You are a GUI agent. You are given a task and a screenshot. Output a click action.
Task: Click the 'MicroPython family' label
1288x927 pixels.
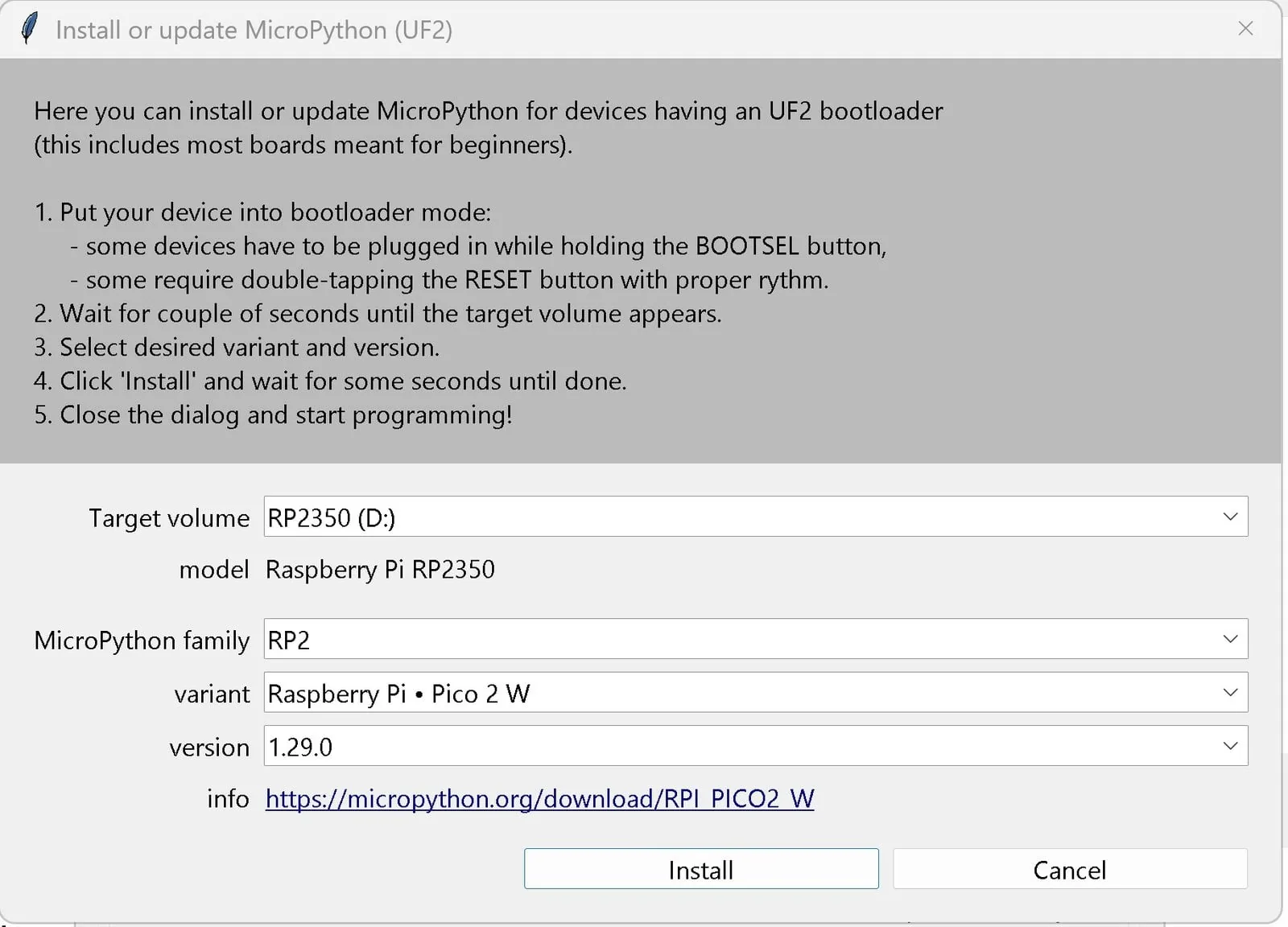(142, 641)
